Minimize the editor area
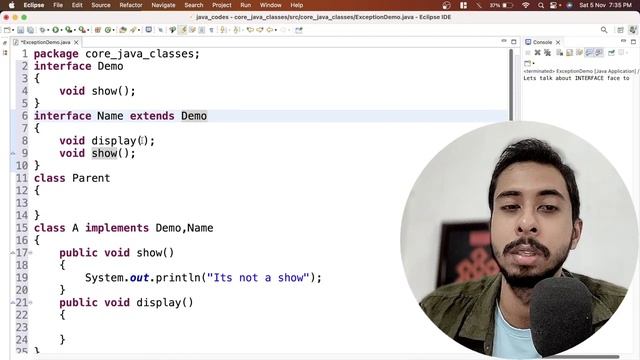Image resolution: width=640 pixels, height=360 pixels. pyautogui.click(x=504, y=41)
